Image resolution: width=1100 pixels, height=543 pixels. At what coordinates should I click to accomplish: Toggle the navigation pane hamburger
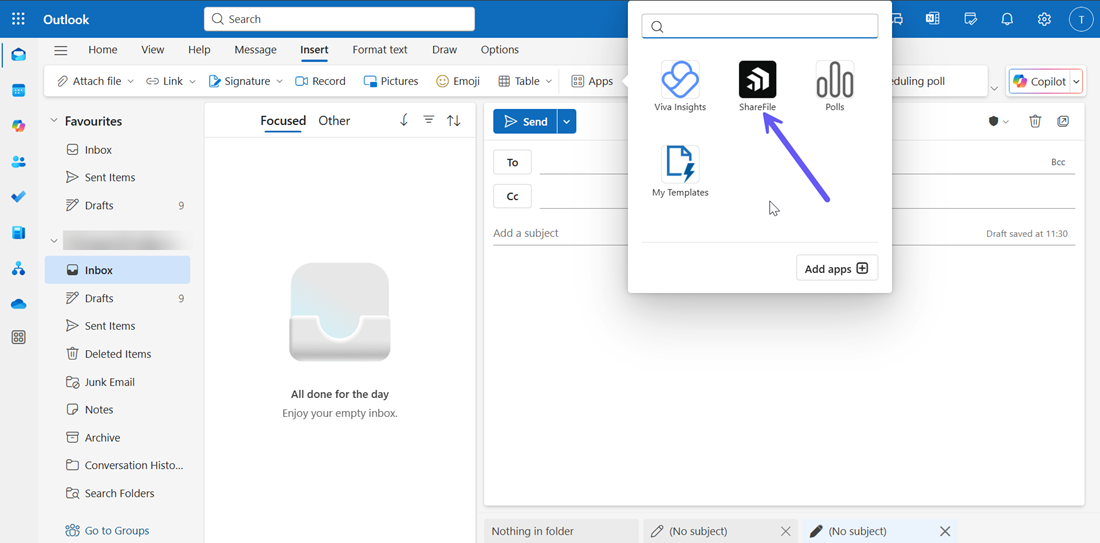(x=61, y=50)
